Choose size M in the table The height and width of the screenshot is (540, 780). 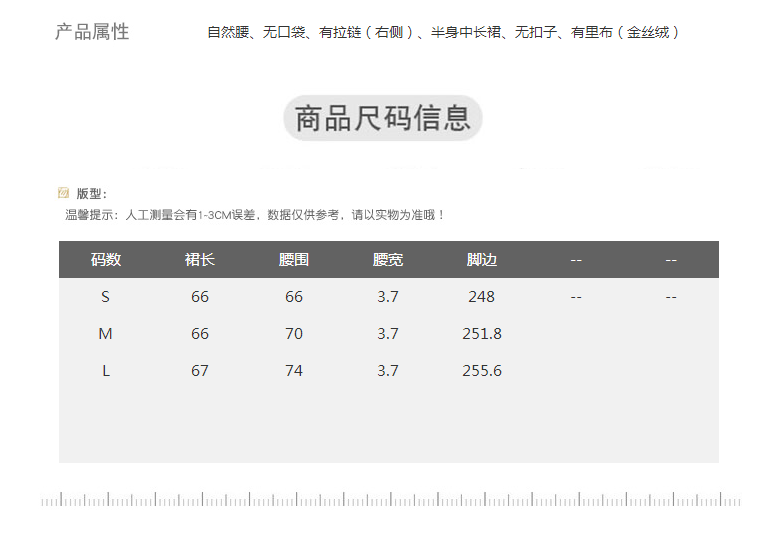click(x=106, y=334)
